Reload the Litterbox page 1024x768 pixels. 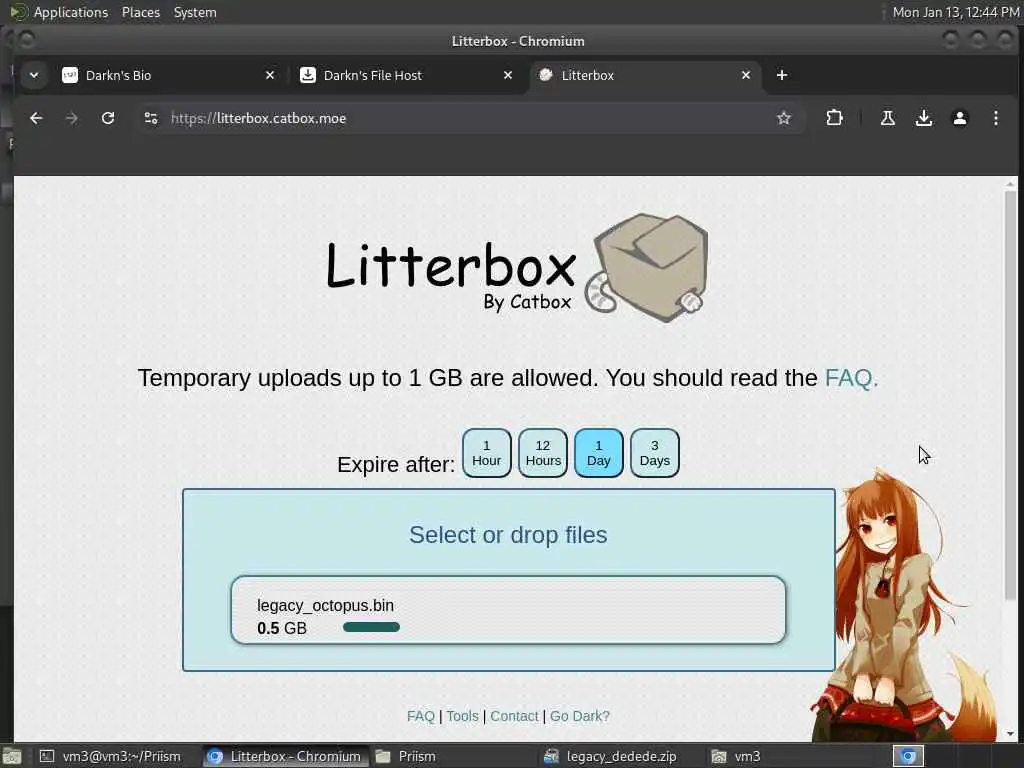point(108,118)
